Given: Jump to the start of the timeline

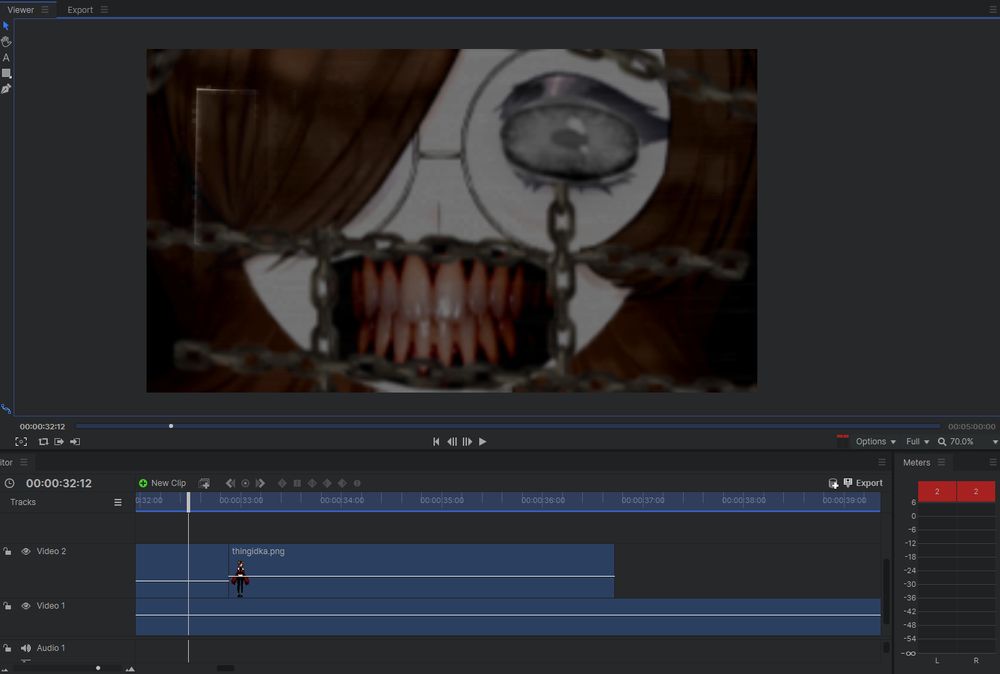Looking at the screenshot, I should [436, 441].
